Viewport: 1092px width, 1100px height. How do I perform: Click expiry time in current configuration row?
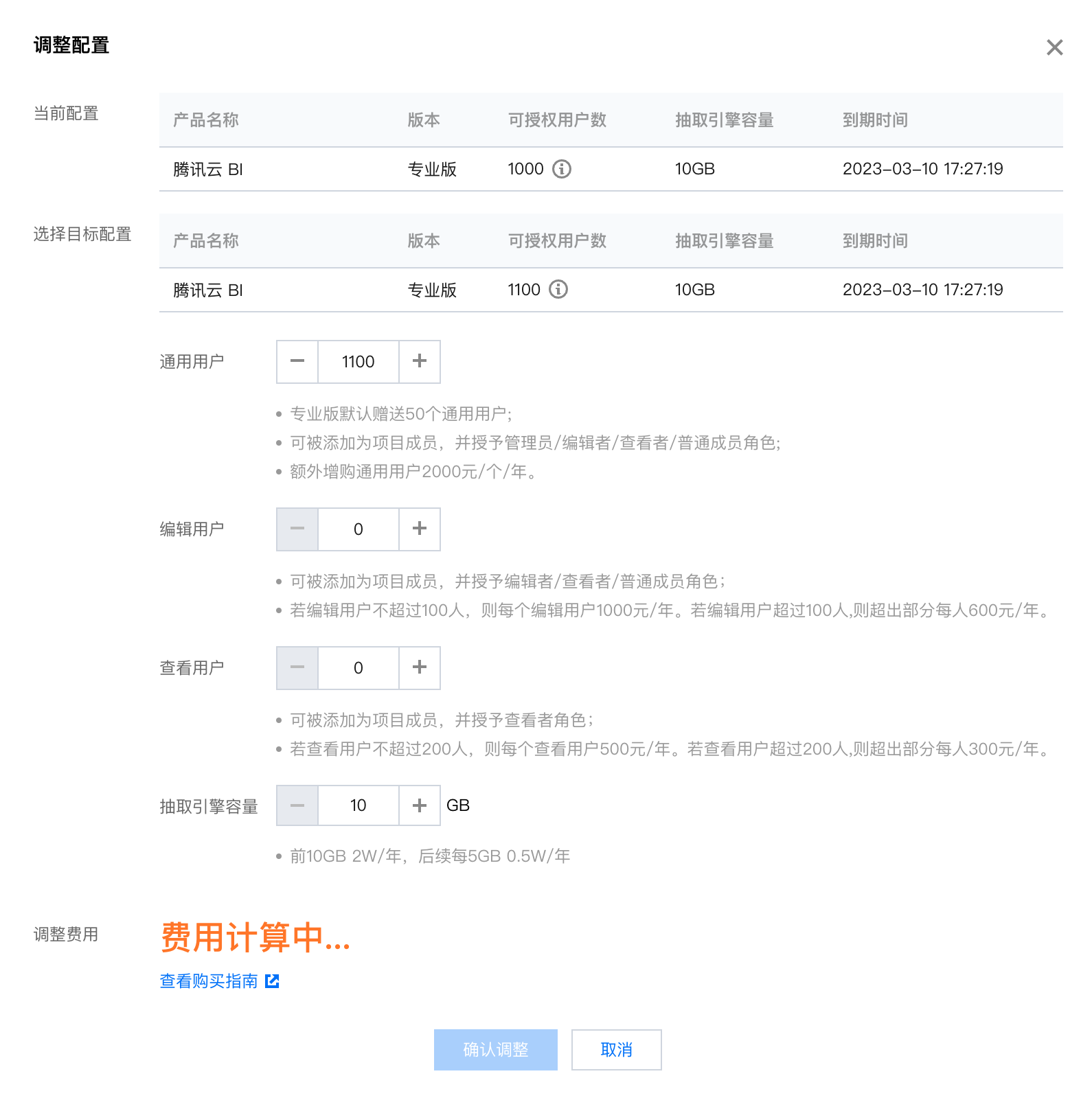coord(923,169)
